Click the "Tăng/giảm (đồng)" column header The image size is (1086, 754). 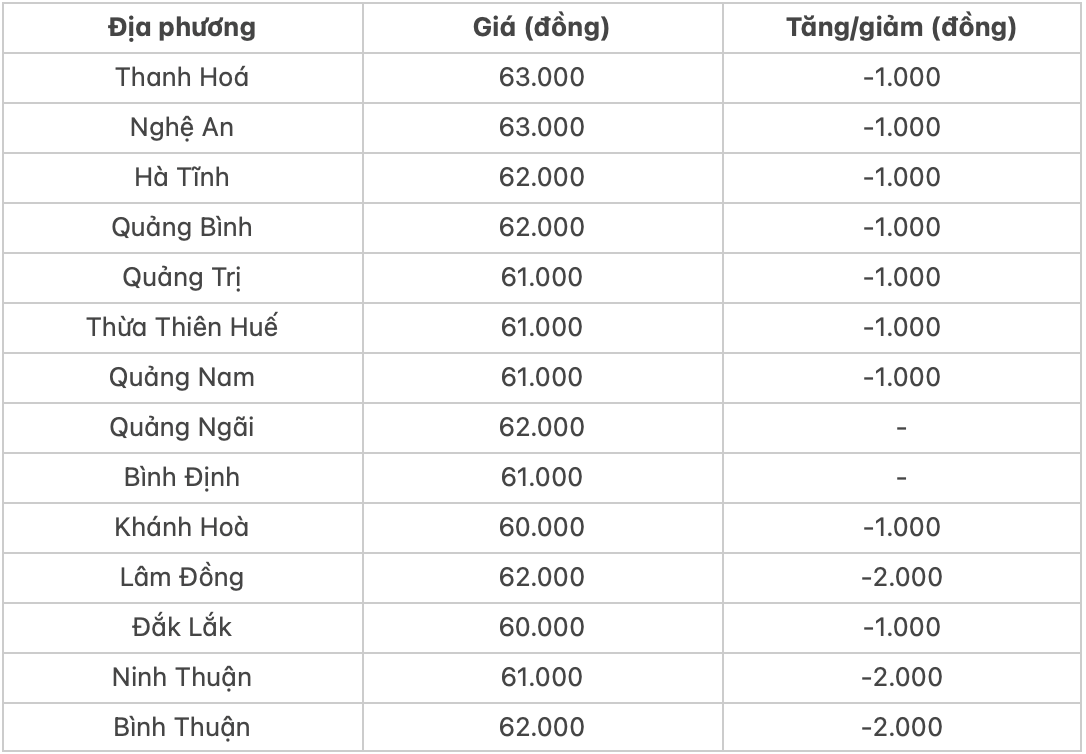[x=901, y=27]
